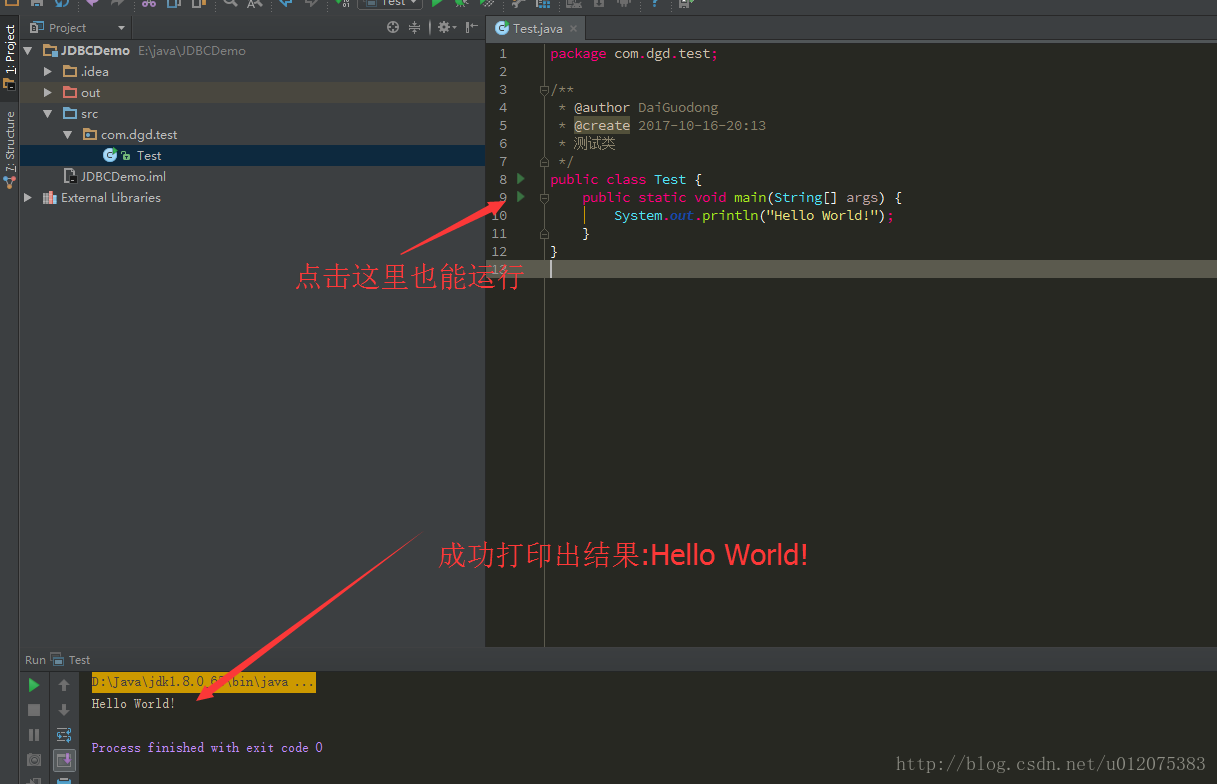This screenshot has height=784, width=1217.
Task: Start debugging with the toolbar bug icon
Action: click(x=461, y=3)
